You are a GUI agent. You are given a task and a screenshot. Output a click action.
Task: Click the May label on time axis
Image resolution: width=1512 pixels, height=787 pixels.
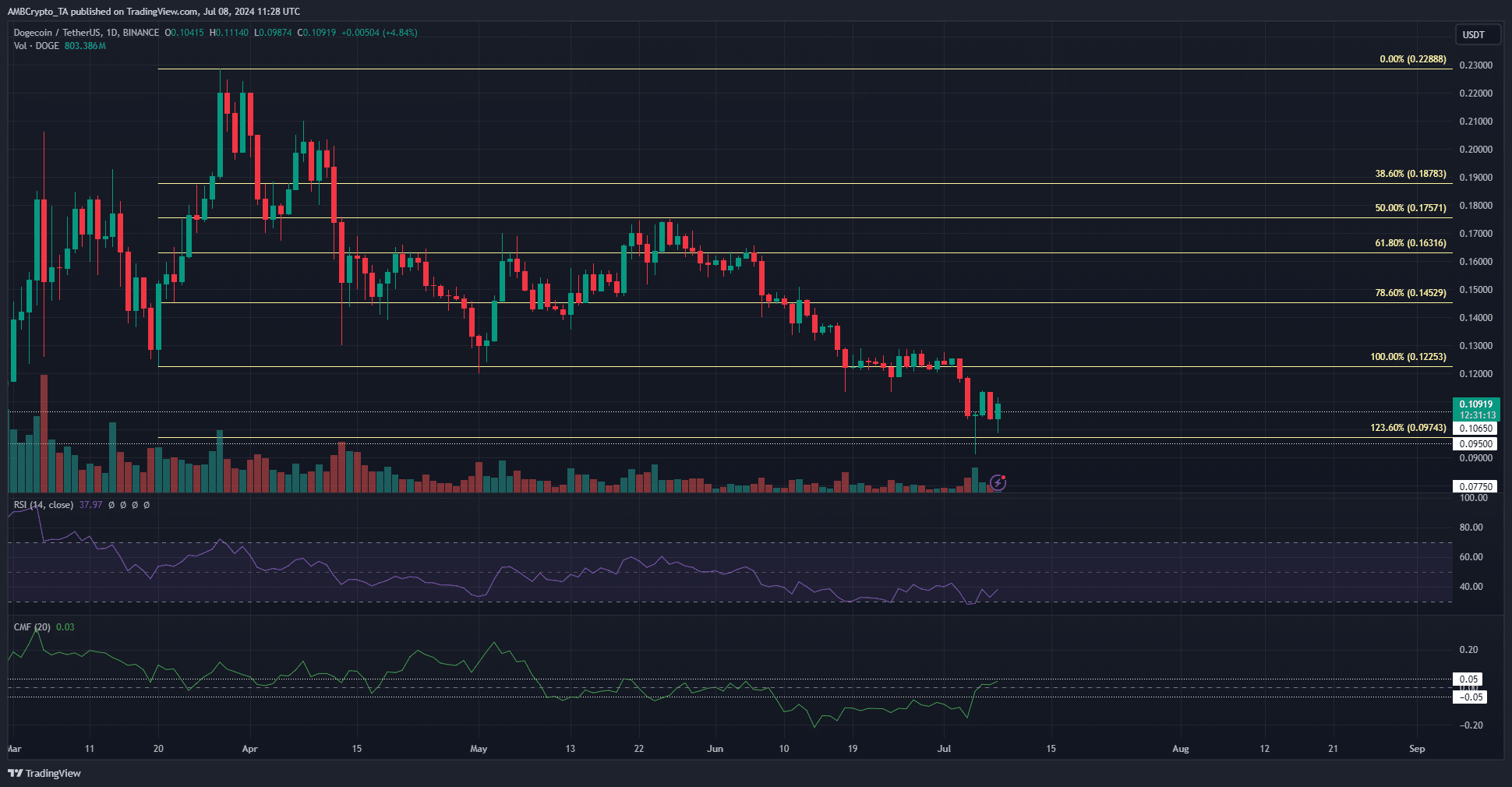[479, 749]
